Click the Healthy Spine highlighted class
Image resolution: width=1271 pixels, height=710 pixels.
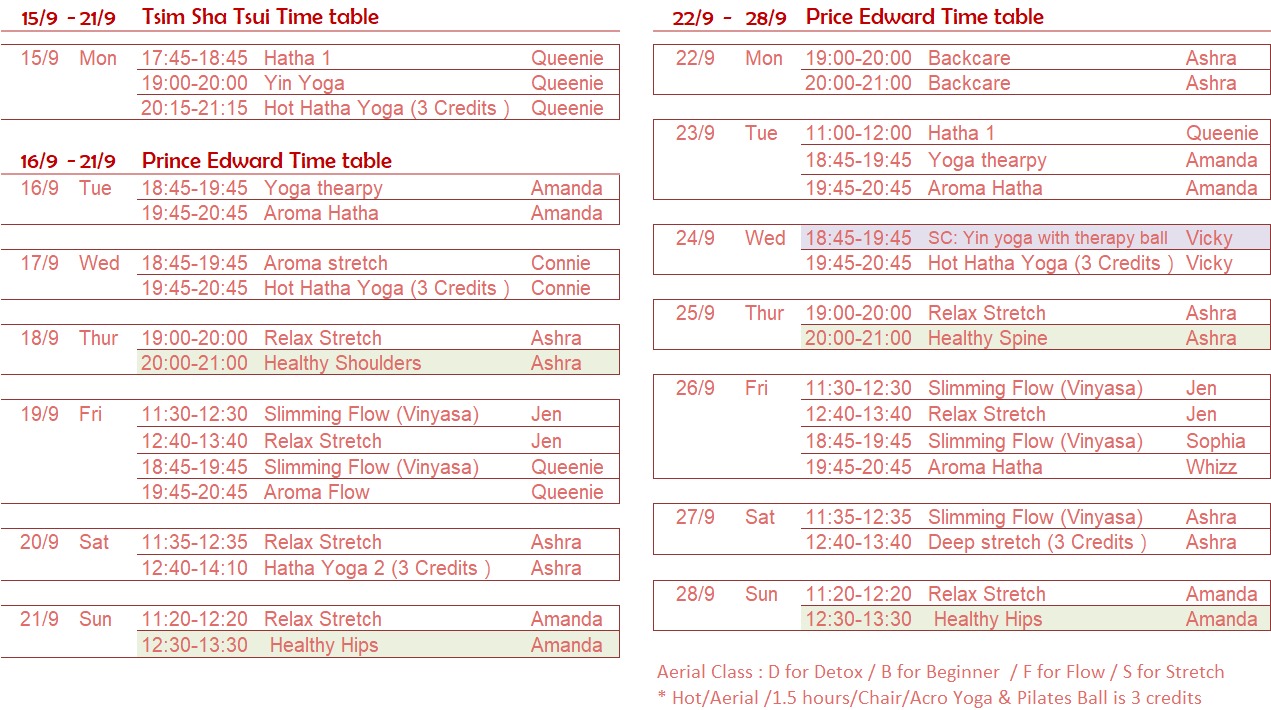[1035, 338]
